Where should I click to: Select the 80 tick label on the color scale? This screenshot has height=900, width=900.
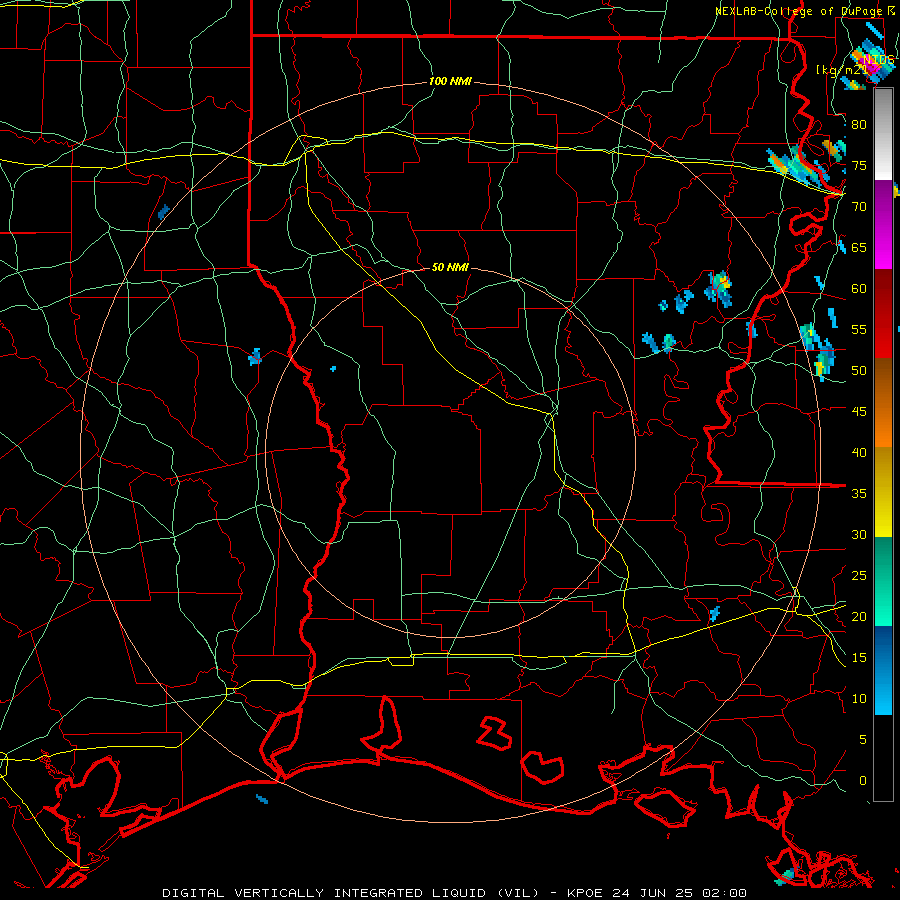pos(859,125)
